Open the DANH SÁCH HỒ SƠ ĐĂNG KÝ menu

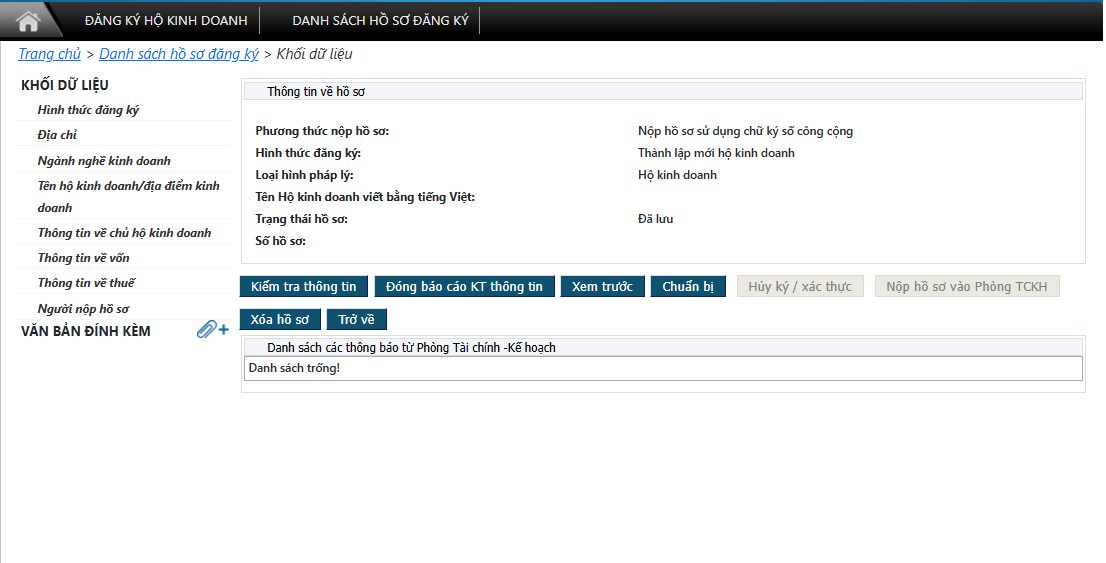click(x=380, y=21)
